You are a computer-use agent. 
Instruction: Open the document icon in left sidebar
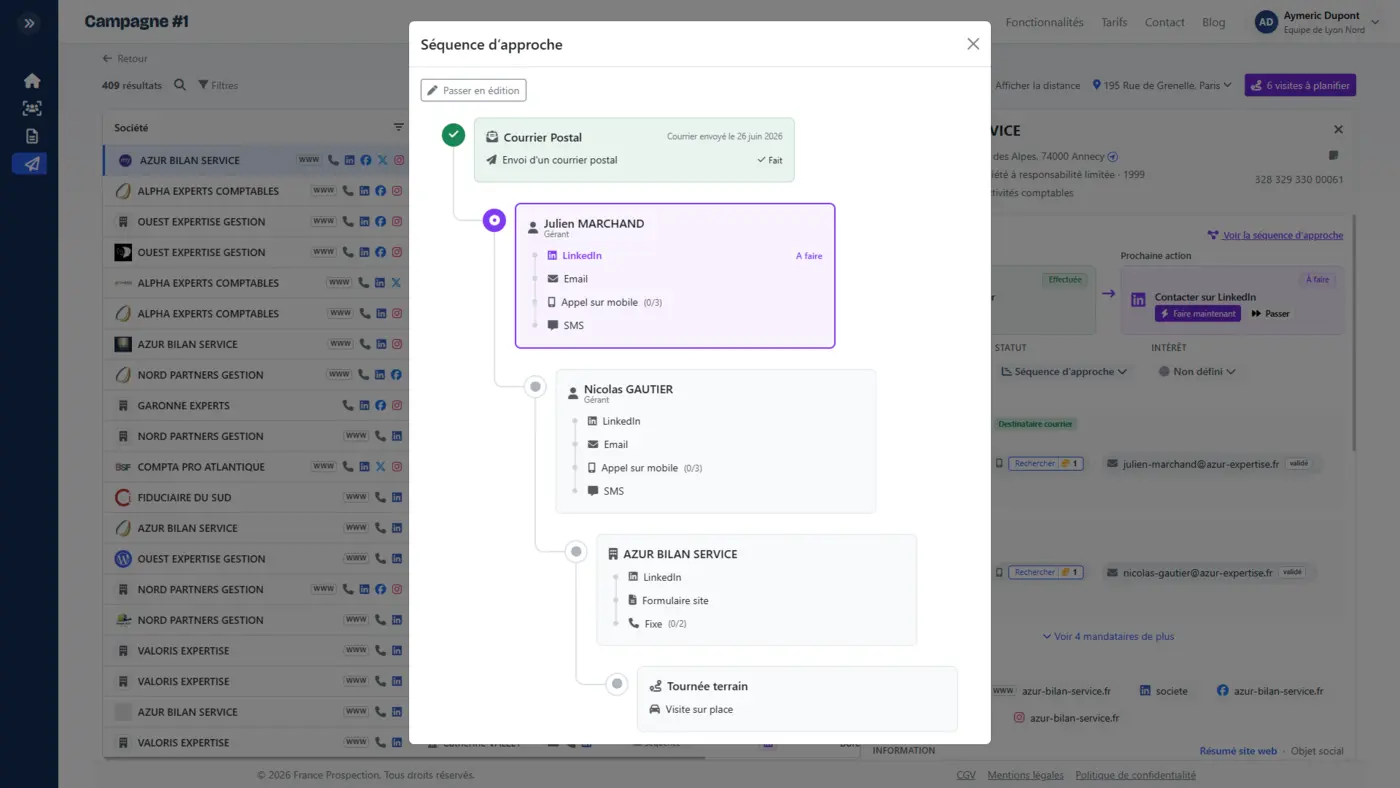32,136
